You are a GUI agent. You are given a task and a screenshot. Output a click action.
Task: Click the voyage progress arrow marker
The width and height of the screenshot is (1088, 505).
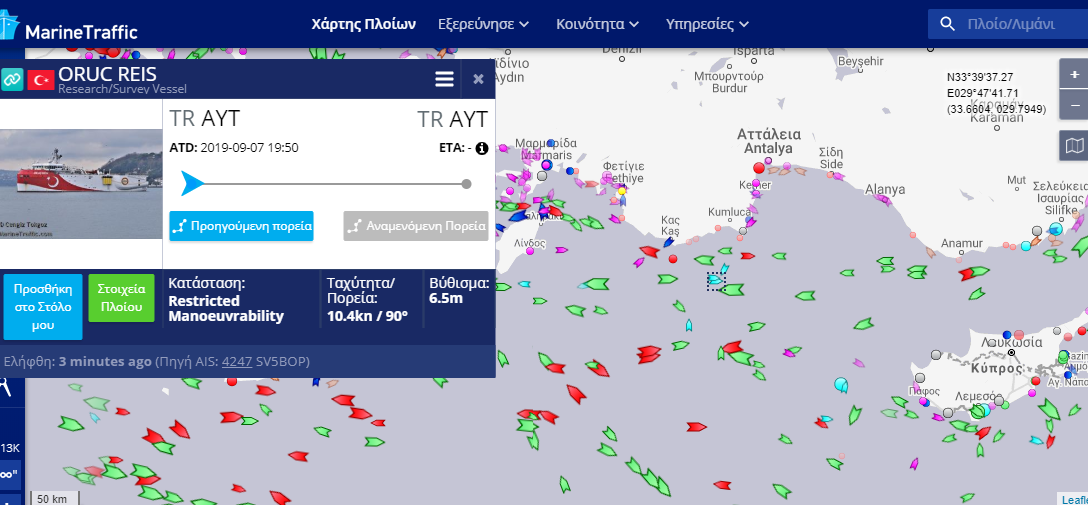(192, 184)
